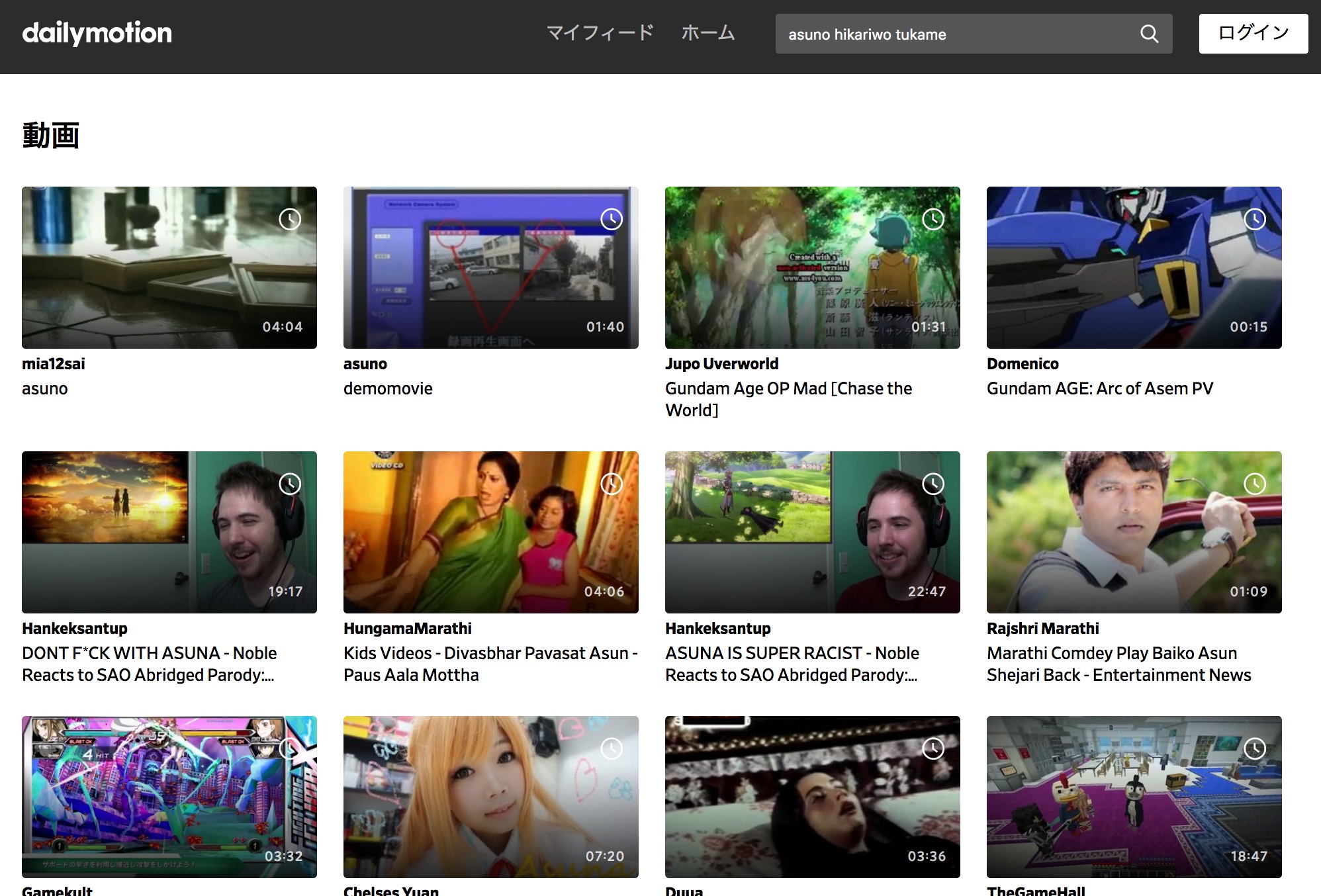The image size is (1321, 896).
Task: Play the 01:09 Rajshri Marathi thumbnail
Action: (1134, 532)
